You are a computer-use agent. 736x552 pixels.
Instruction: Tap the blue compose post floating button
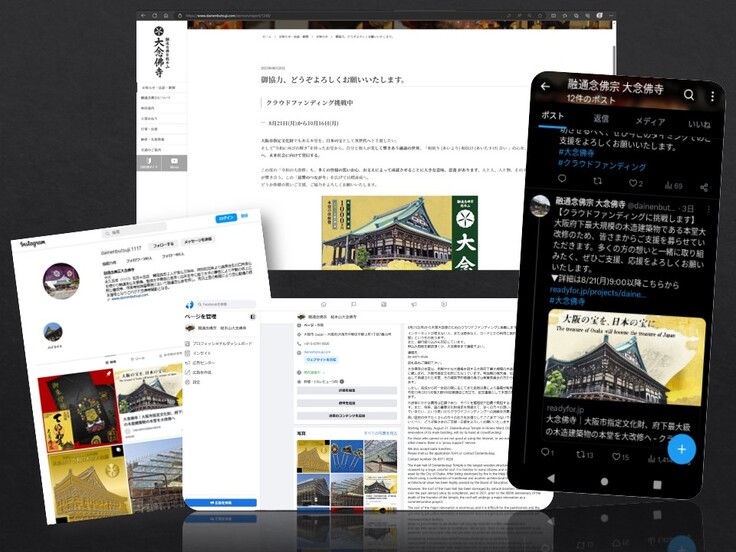682,449
